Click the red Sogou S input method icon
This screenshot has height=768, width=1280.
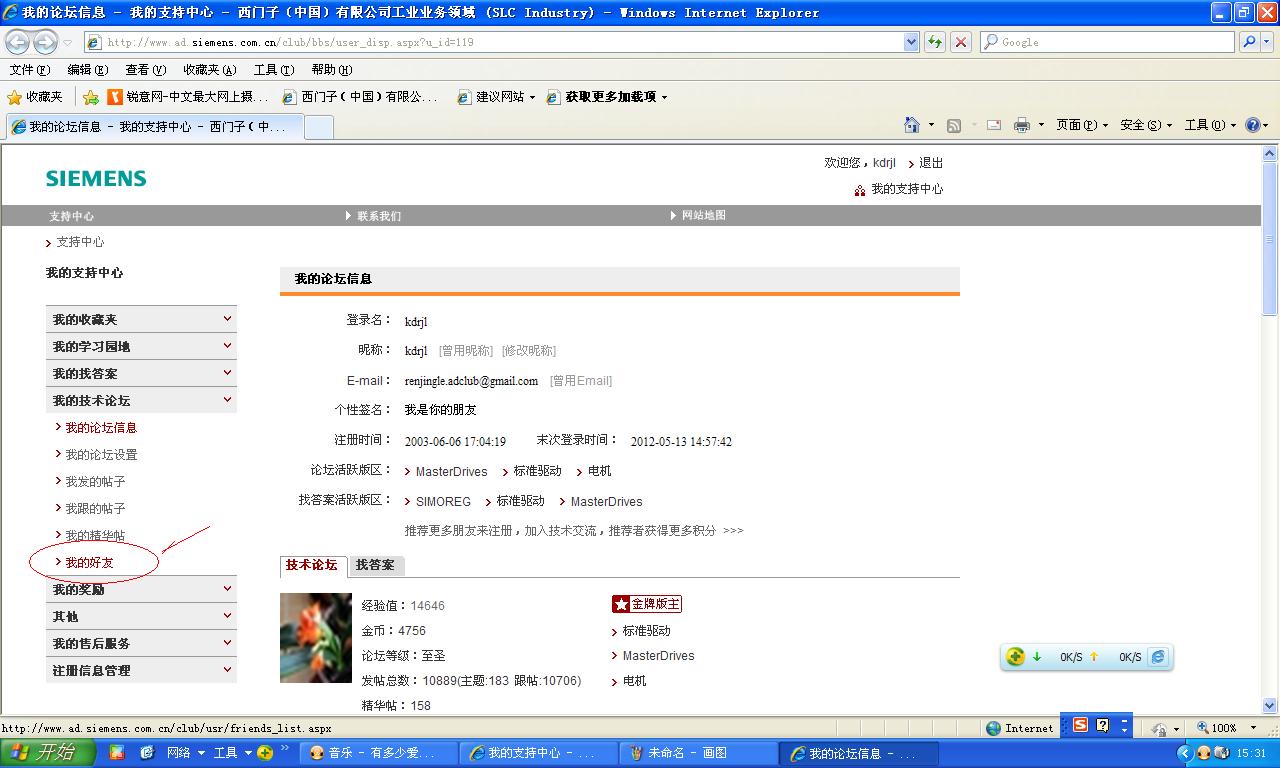tap(1080, 726)
